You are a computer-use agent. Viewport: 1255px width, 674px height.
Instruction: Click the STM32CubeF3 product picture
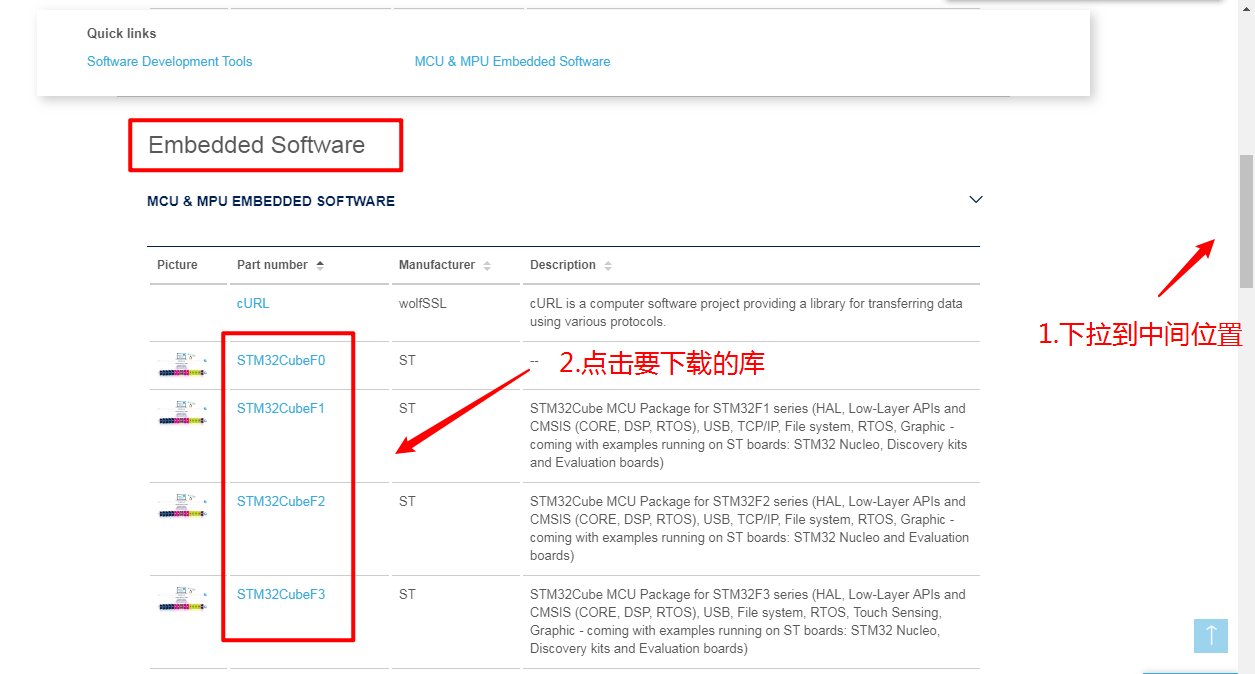click(x=182, y=599)
